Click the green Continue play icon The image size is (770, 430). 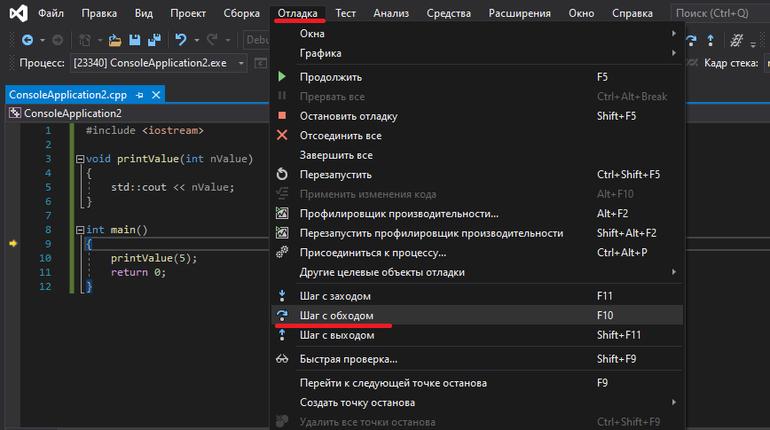[x=282, y=77]
